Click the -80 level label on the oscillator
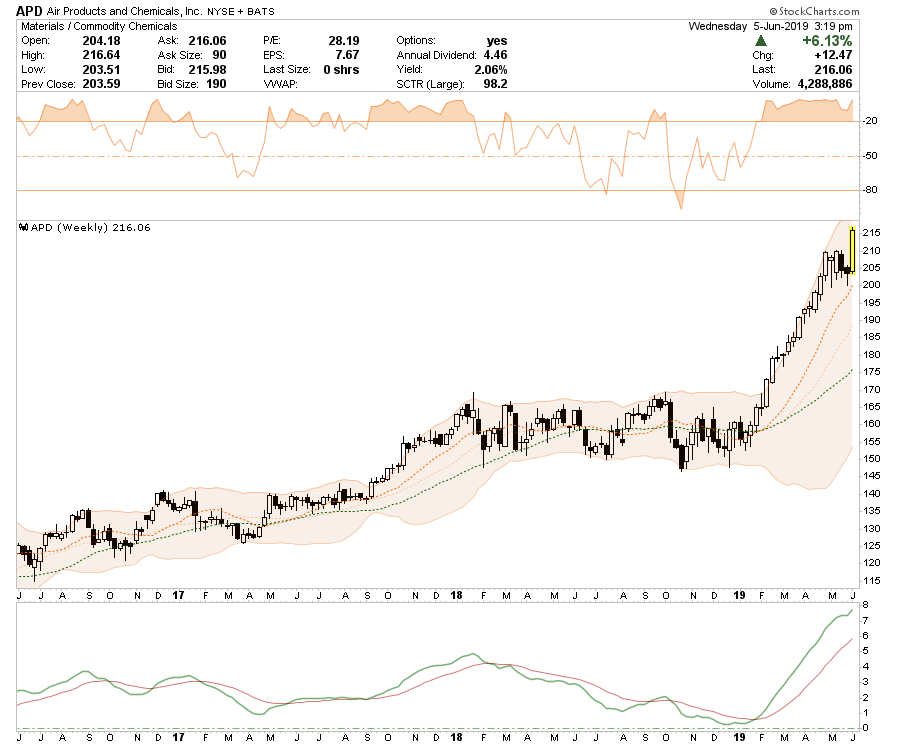 coord(871,190)
